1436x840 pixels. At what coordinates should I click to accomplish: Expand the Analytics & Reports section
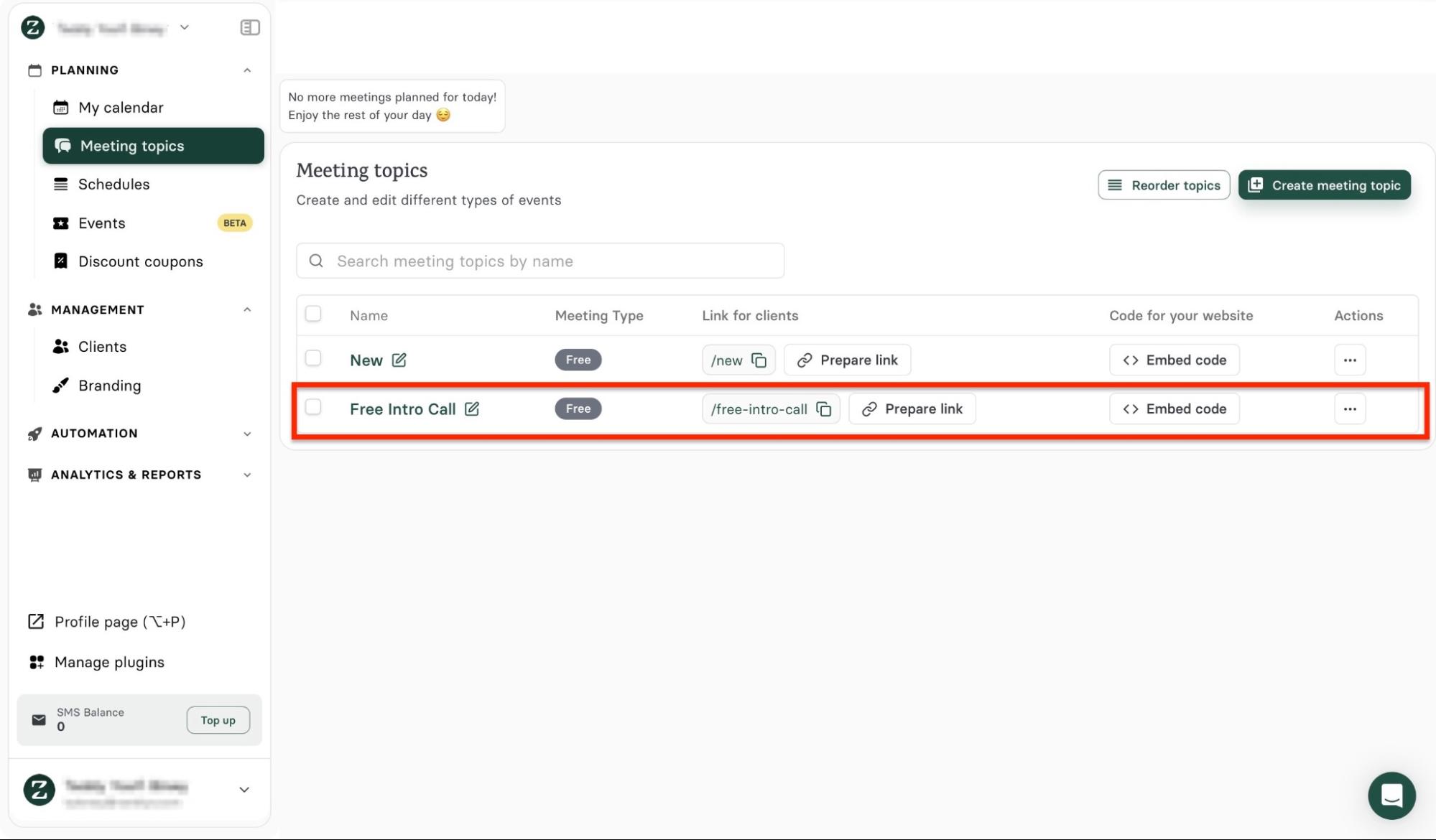(x=247, y=475)
